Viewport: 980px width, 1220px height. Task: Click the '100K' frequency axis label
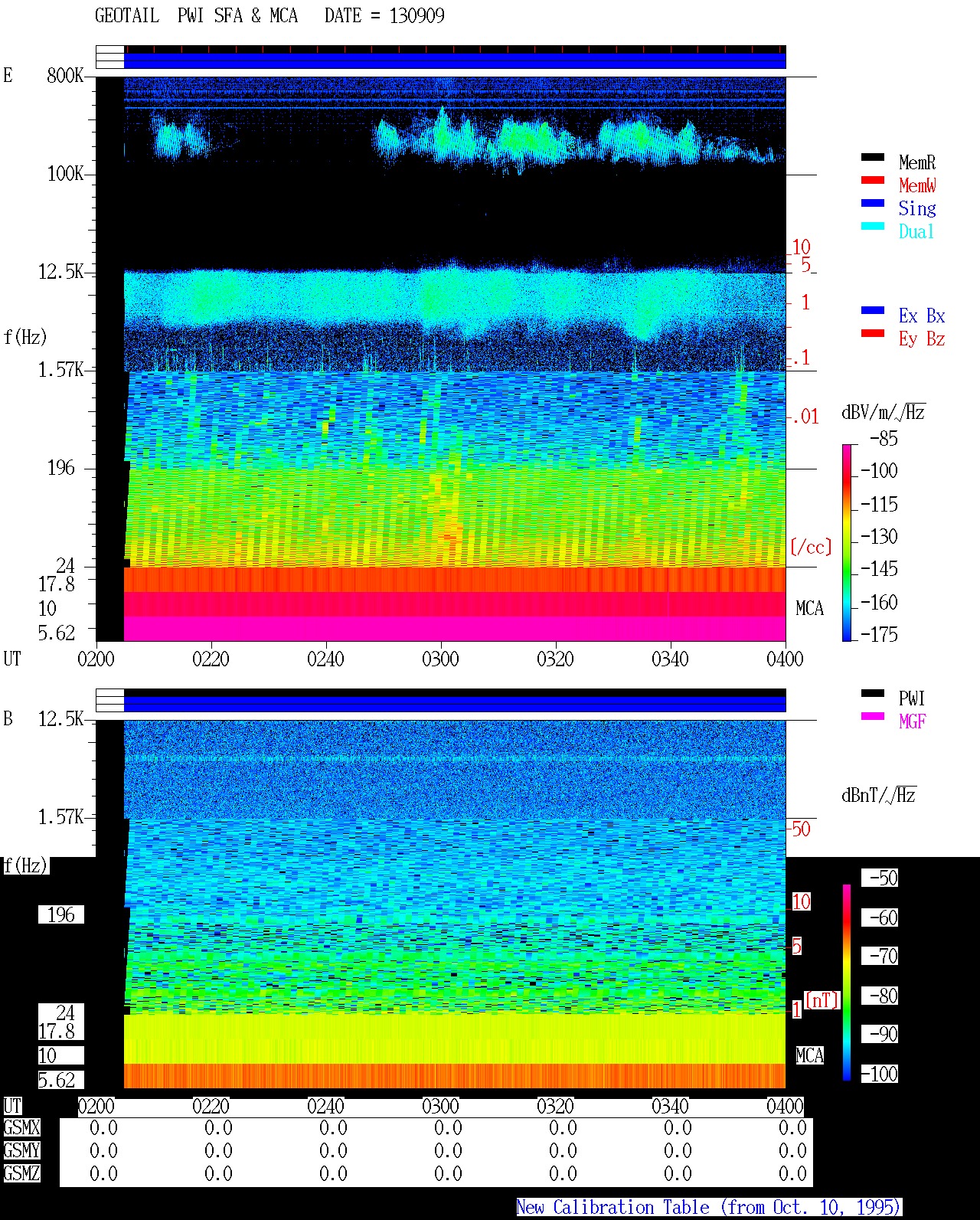[65, 173]
